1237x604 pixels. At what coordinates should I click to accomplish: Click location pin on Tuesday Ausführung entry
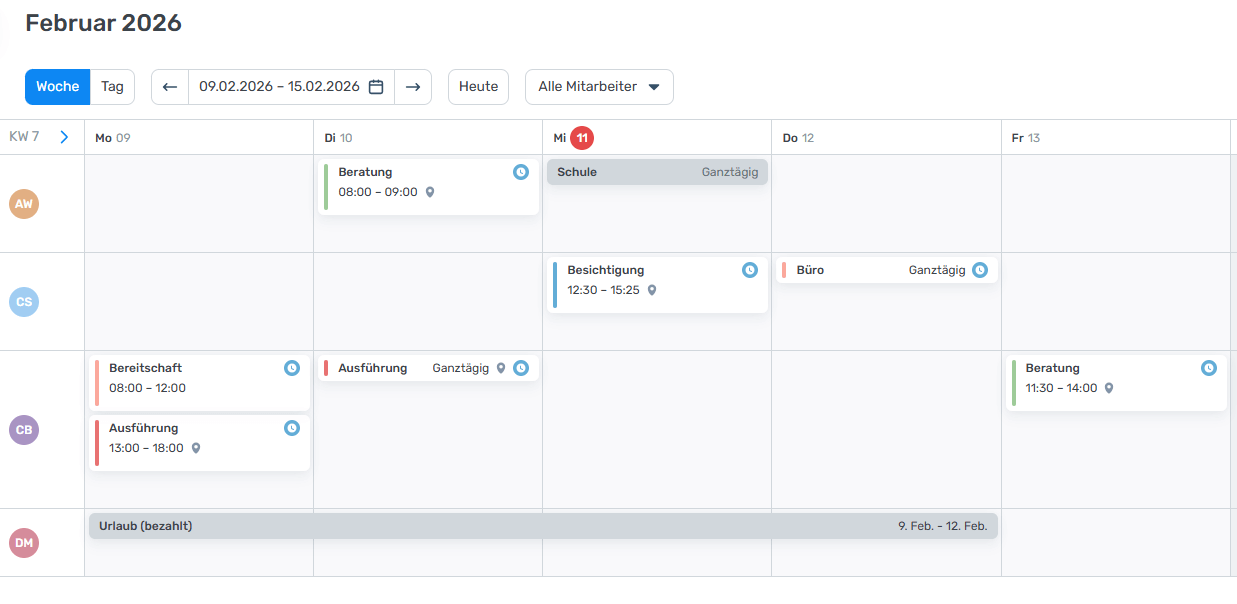coord(501,368)
